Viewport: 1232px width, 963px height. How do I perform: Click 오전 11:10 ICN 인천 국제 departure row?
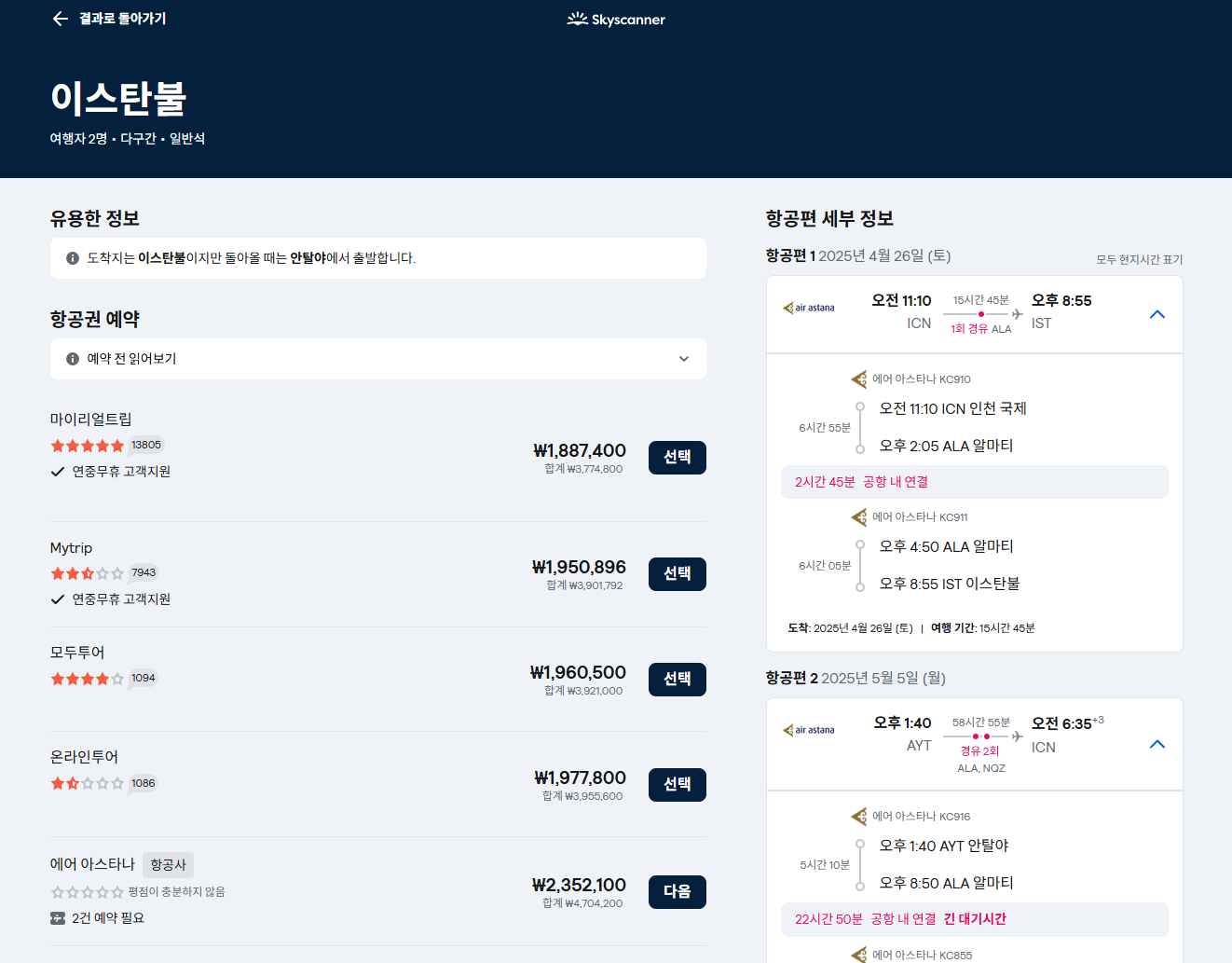pos(952,408)
